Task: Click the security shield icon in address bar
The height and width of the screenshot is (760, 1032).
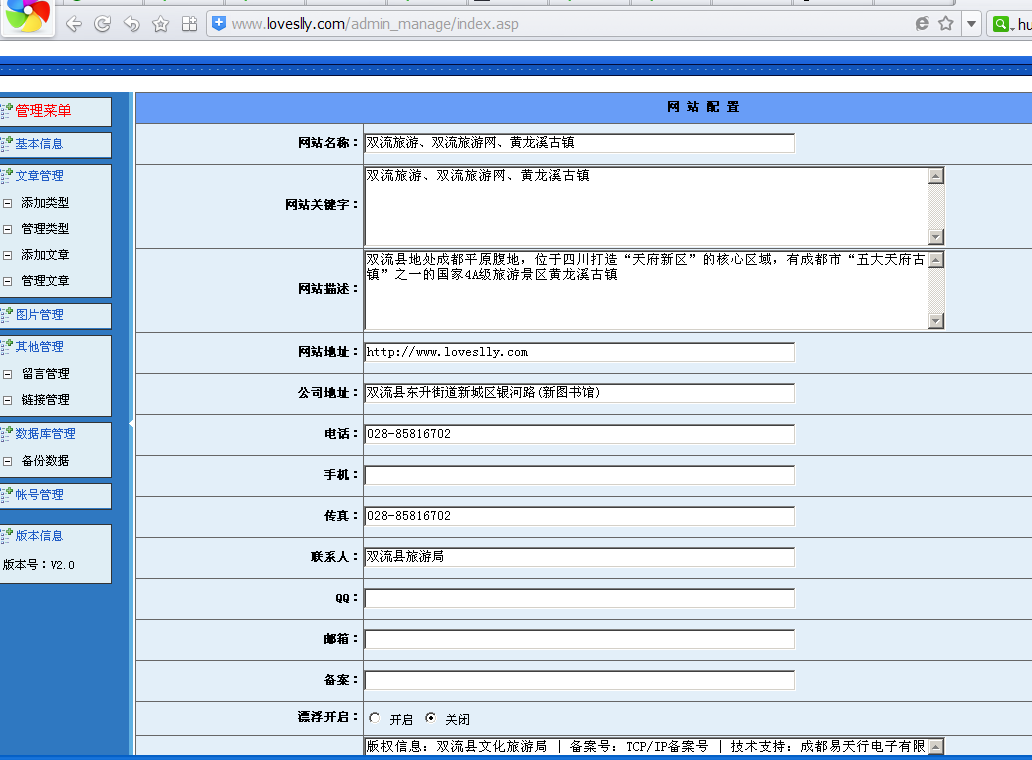Action: [219, 24]
